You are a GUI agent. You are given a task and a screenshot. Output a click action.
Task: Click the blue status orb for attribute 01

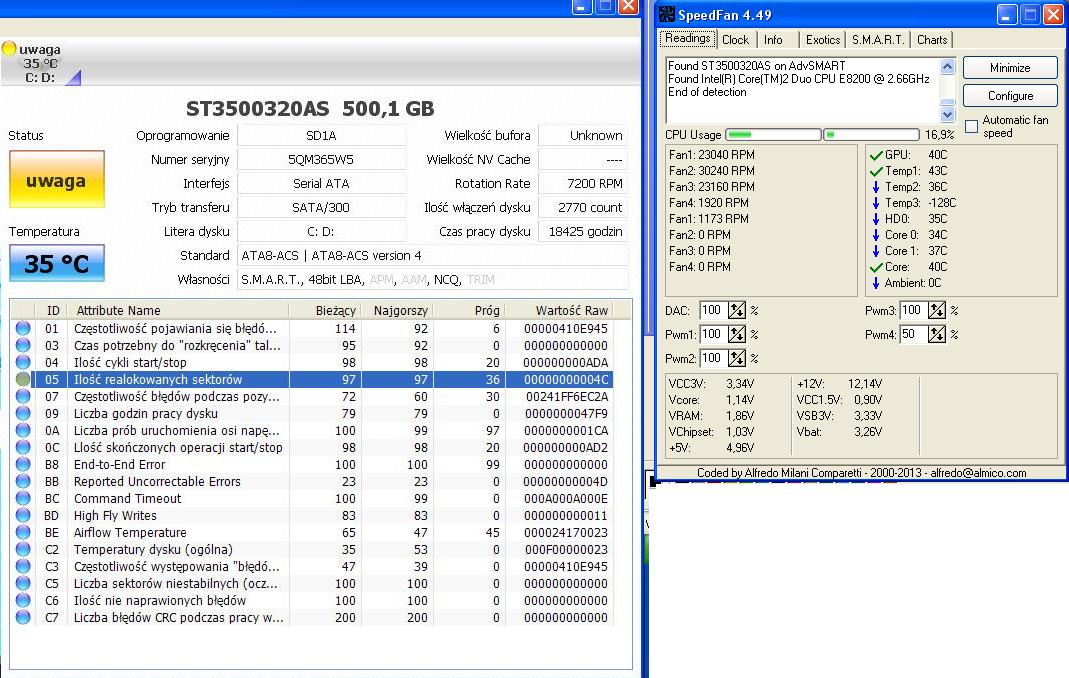coord(23,328)
